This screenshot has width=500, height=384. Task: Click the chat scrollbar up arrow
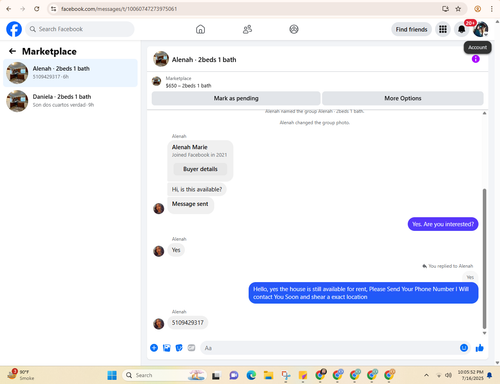(x=484, y=113)
